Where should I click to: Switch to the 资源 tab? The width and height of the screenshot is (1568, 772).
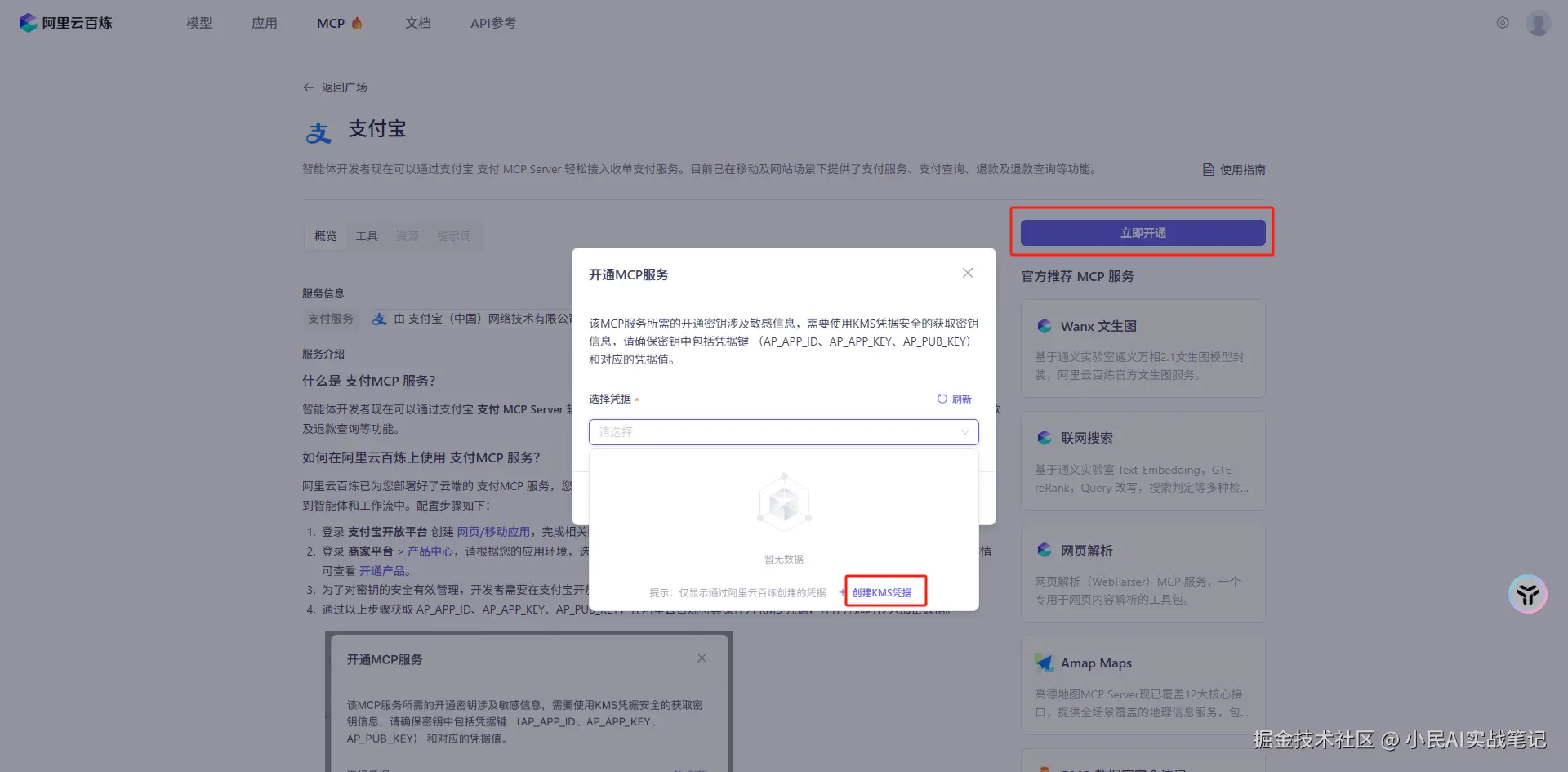[x=408, y=236]
